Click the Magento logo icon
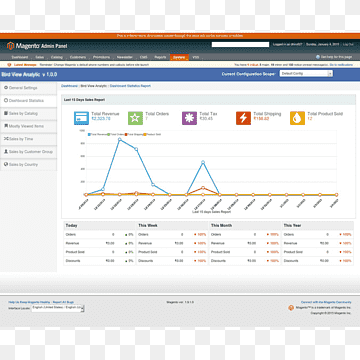The image size is (360, 360). point(11,46)
